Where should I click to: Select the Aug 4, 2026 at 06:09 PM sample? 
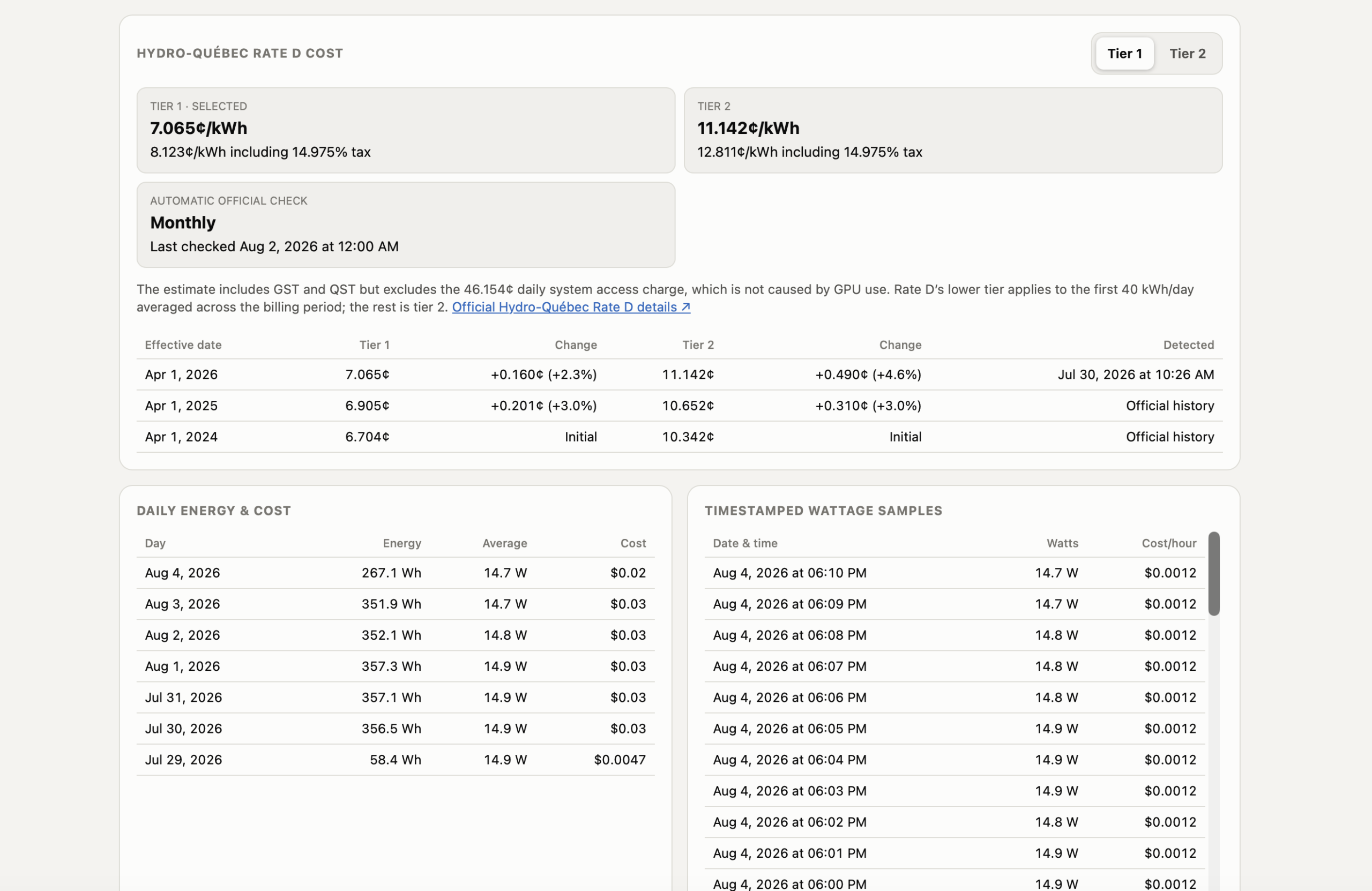click(x=955, y=604)
